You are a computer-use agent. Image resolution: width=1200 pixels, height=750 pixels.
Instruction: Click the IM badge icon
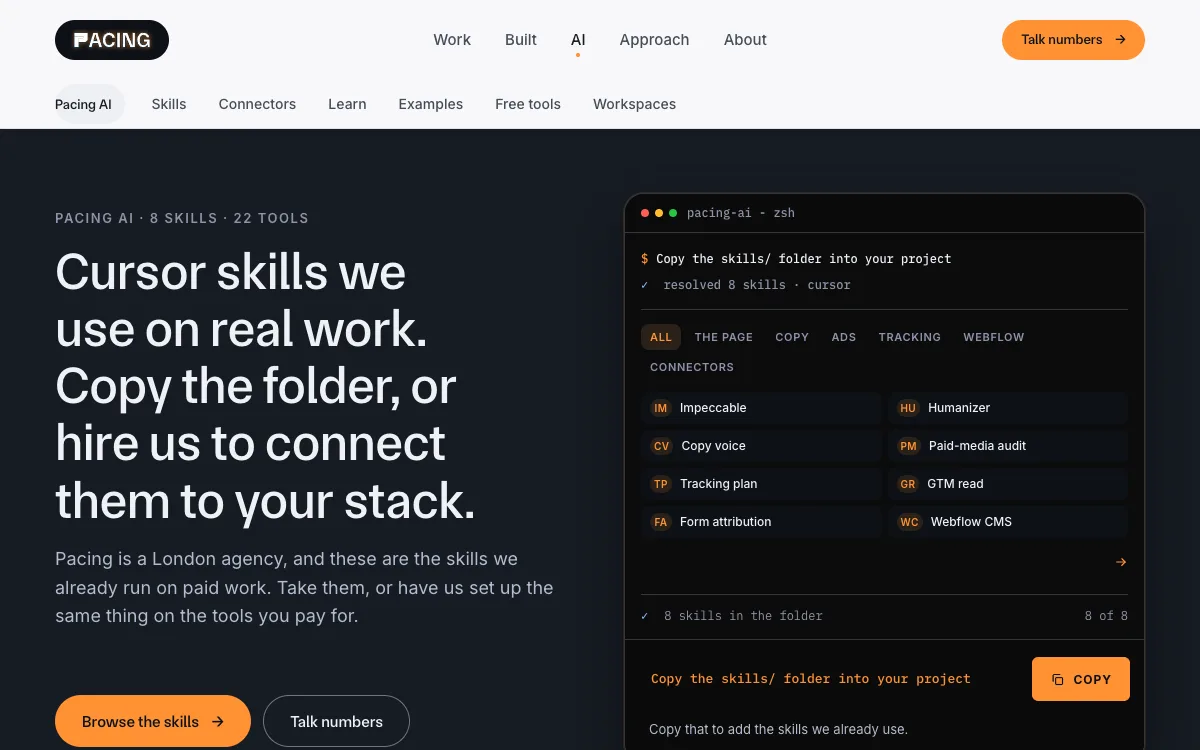tap(660, 408)
